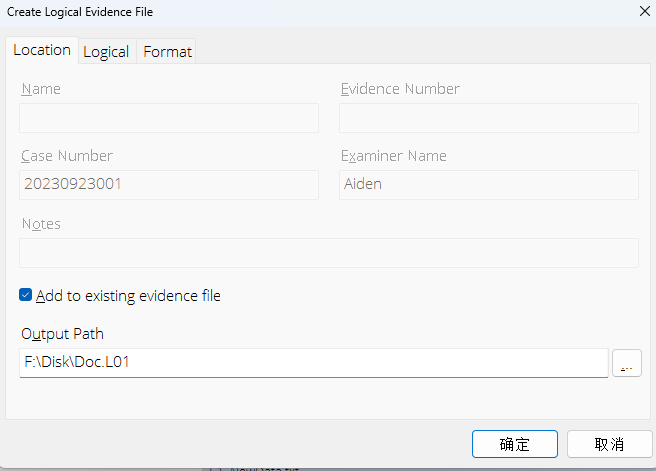Screen dimensions: 656x471
Task: Click the Notes label text
Action: 41,224
